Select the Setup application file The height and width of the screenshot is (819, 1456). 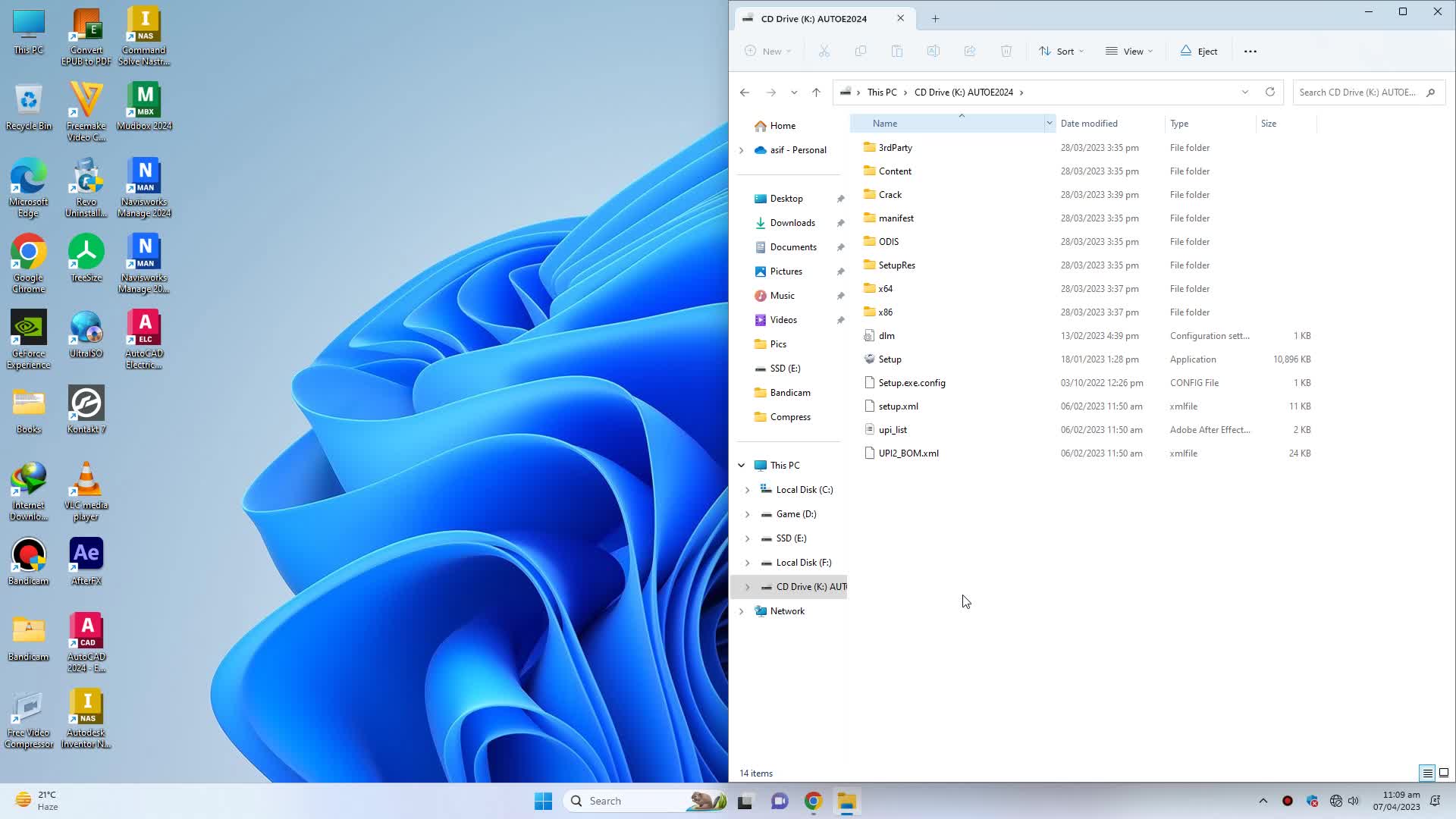pos(890,359)
